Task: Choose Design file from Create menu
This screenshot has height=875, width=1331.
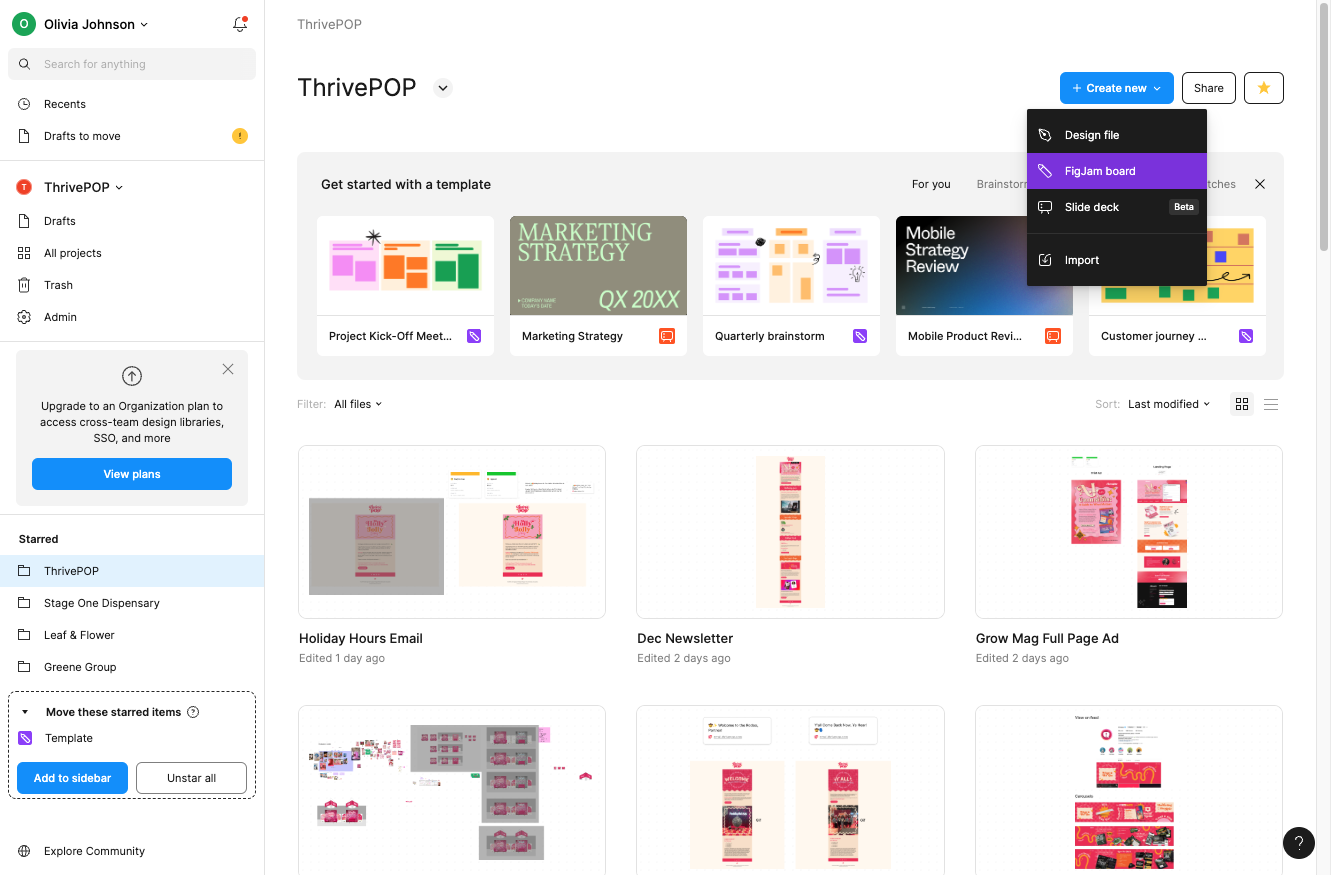Action: (x=1117, y=135)
